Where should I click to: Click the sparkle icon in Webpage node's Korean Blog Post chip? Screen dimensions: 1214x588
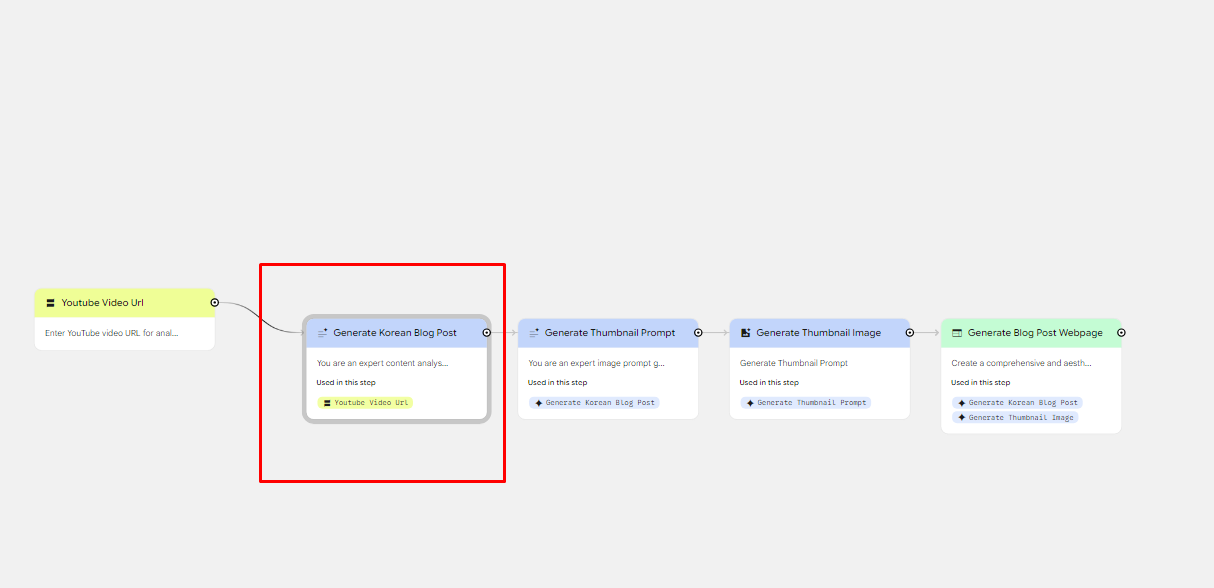tap(962, 403)
